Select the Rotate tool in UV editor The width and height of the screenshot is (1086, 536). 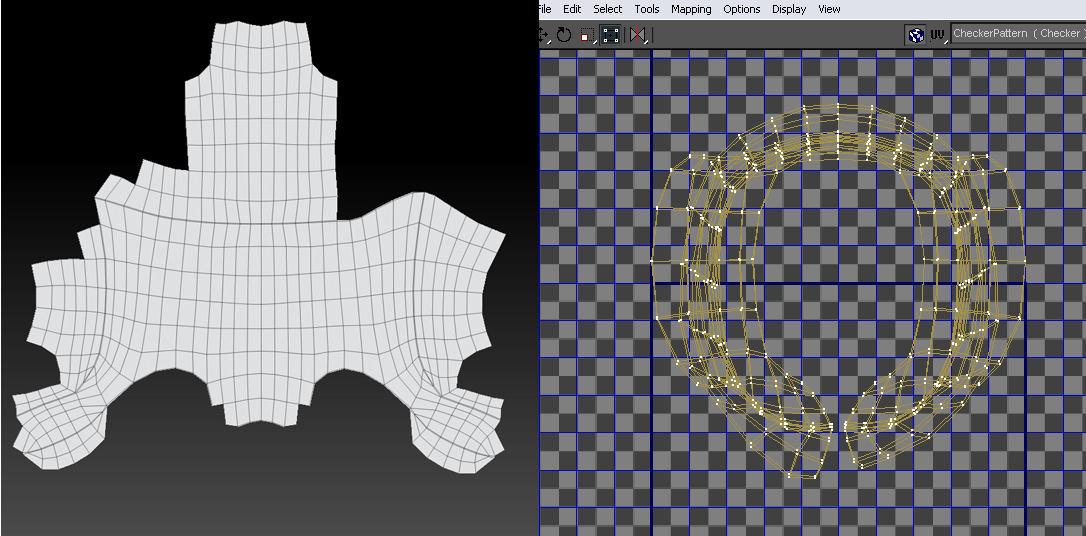point(564,35)
